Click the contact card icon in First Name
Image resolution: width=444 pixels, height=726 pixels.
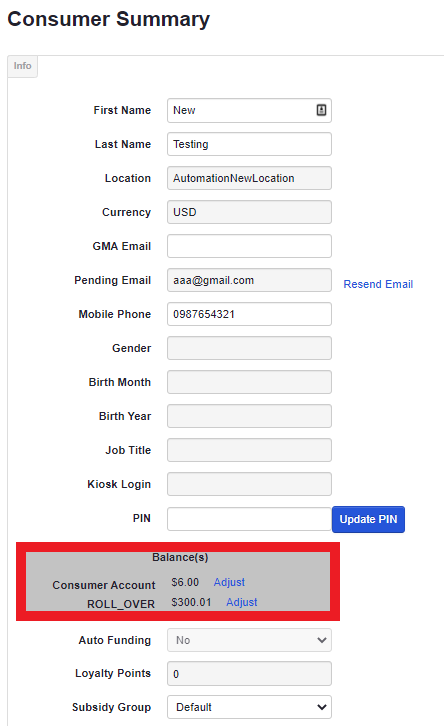(321, 110)
